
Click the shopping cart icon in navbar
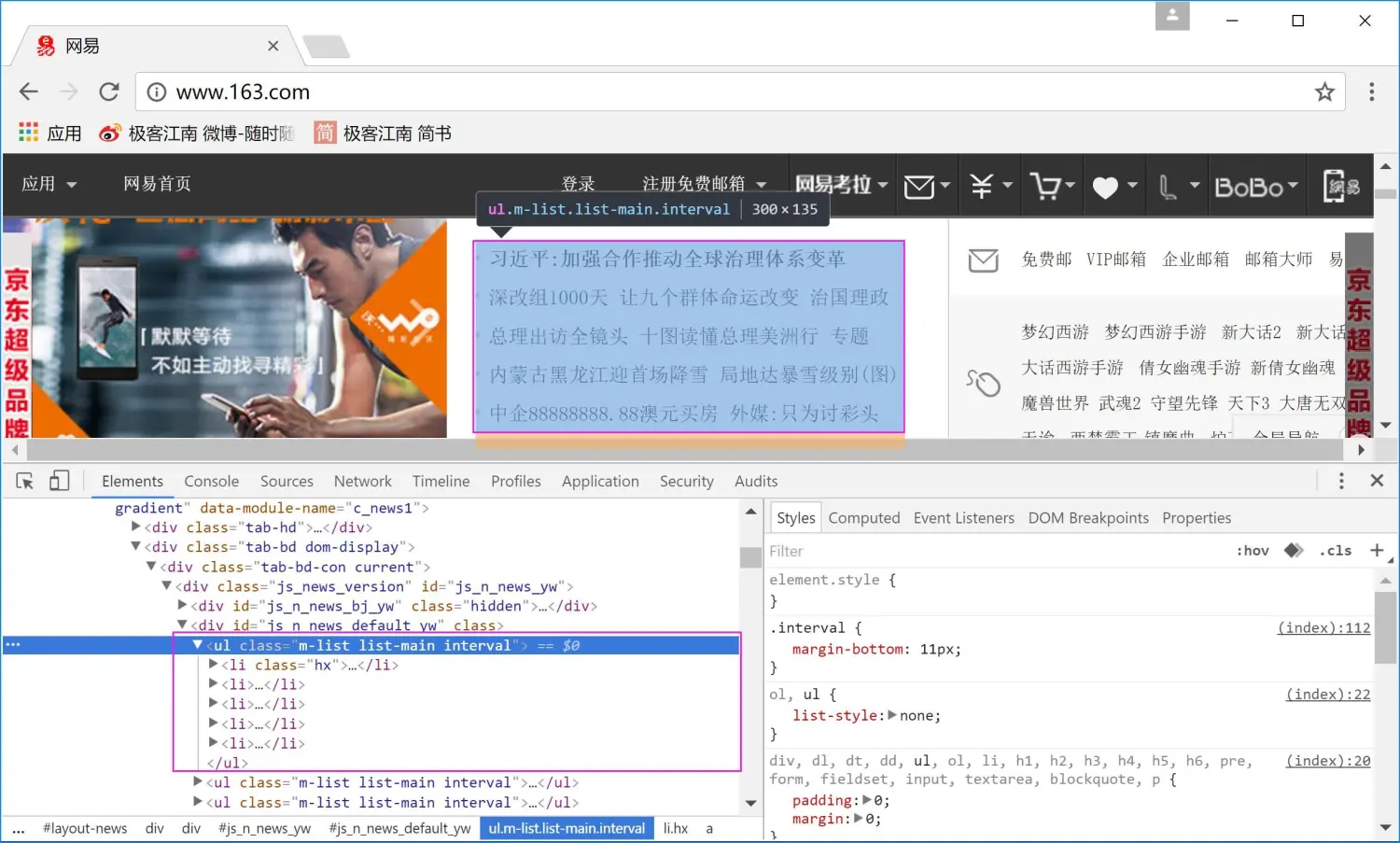tap(1045, 186)
